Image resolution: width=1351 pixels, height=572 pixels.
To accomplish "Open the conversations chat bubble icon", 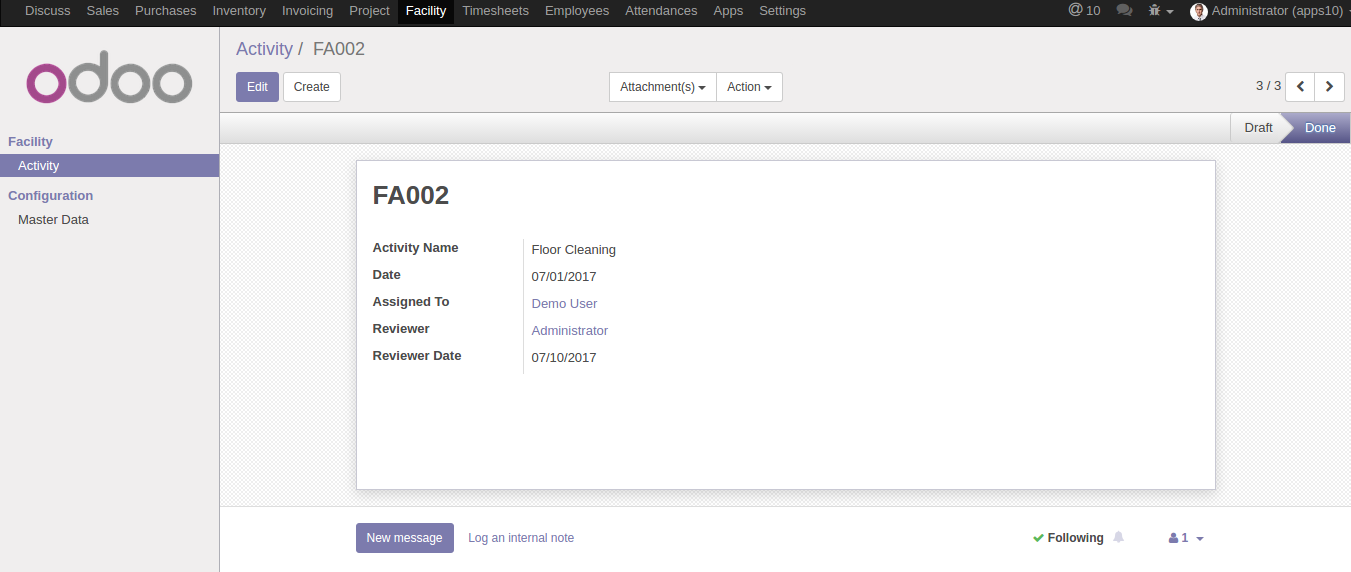I will (1124, 11).
